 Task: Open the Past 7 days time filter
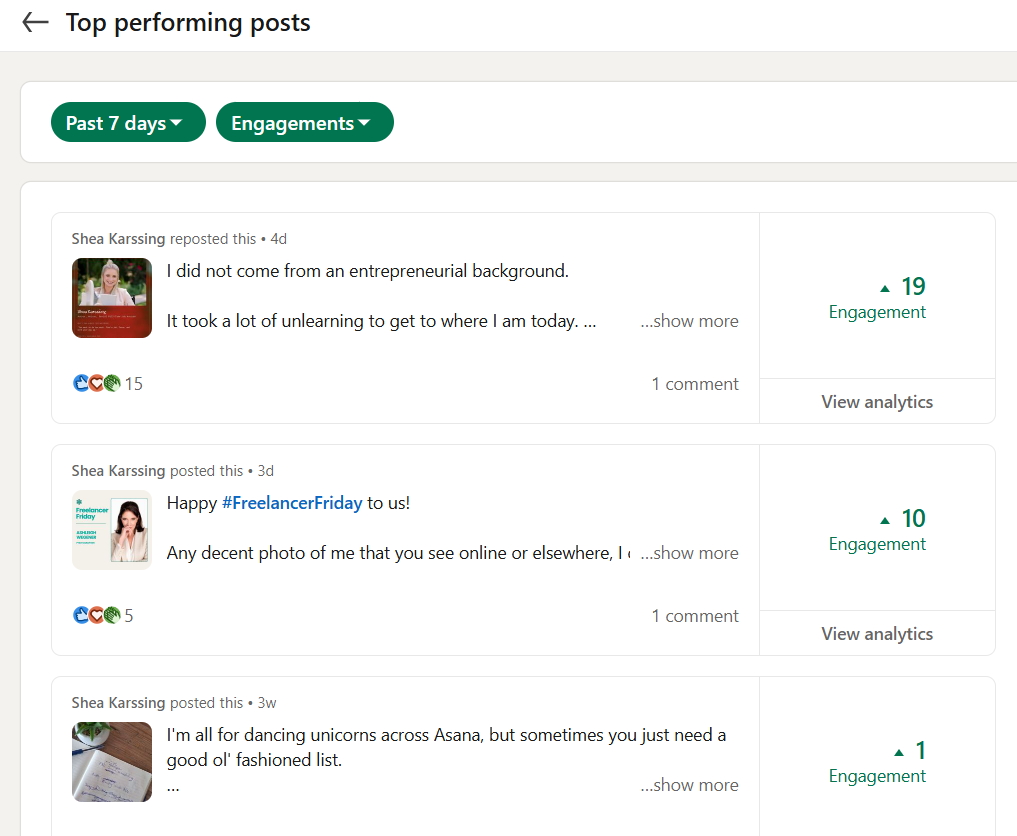pyautogui.click(x=128, y=122)
